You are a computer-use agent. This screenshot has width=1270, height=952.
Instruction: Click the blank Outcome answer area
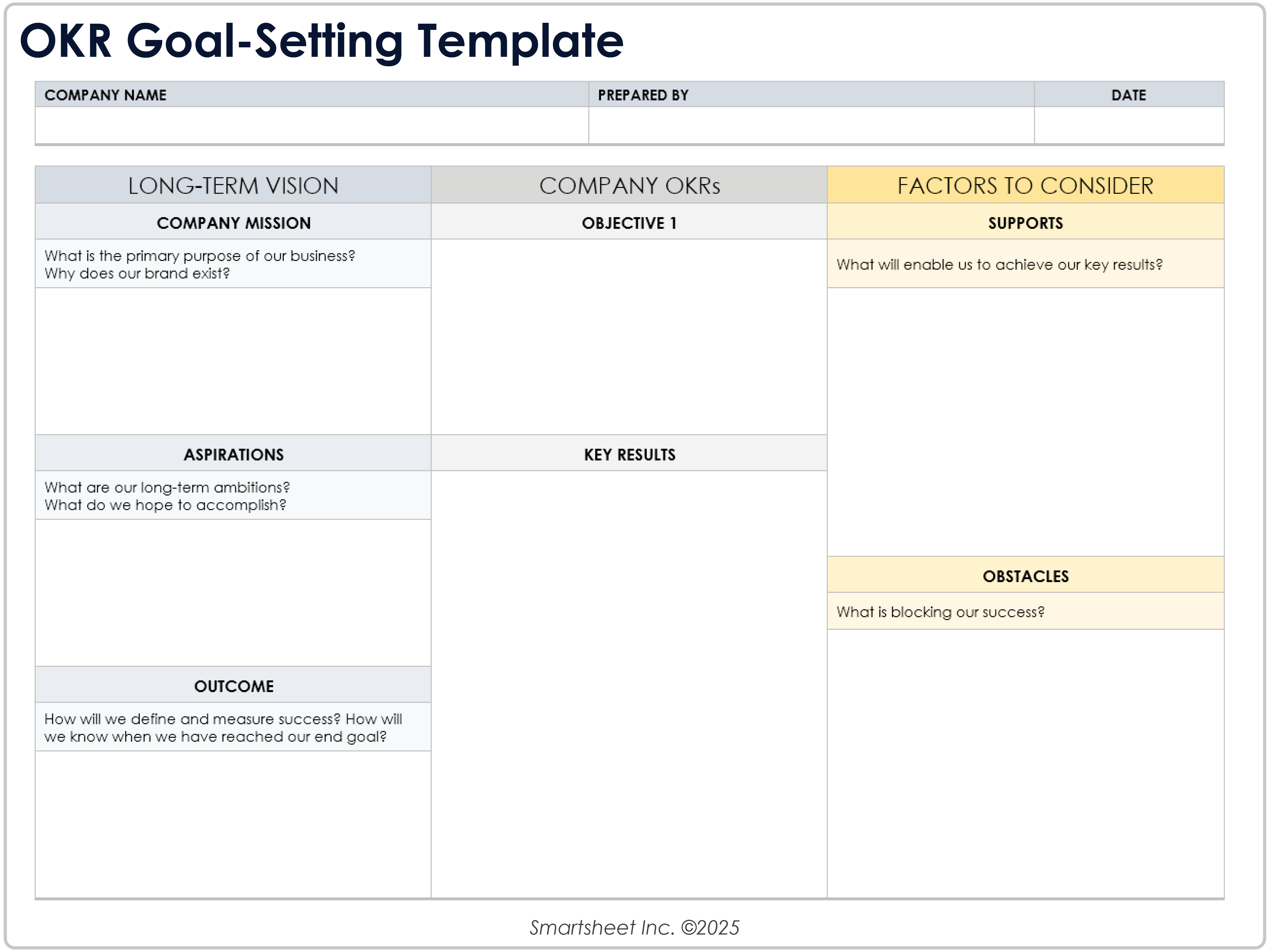(233, 824)
